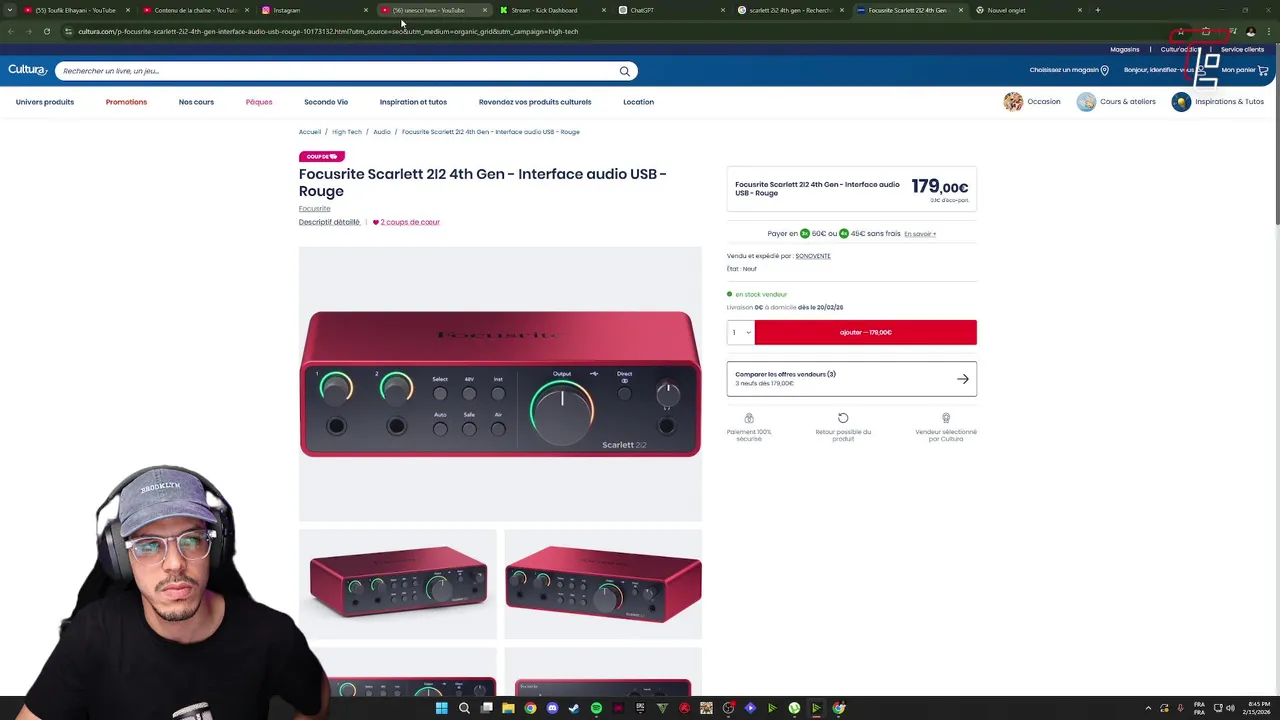Click the Coup de cœur badge
This screenshot has height=720, width=1280.
click(x=322, y=156)
